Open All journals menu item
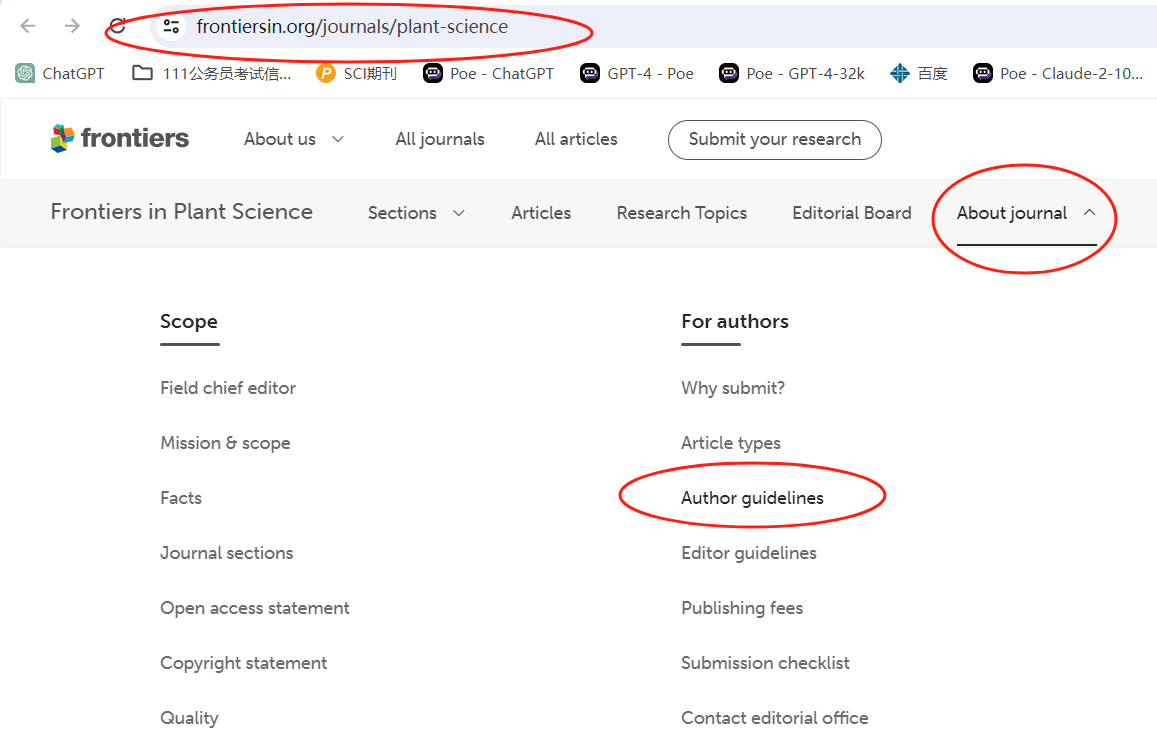This screenshot has height=749, width=1157. point(440,139)
